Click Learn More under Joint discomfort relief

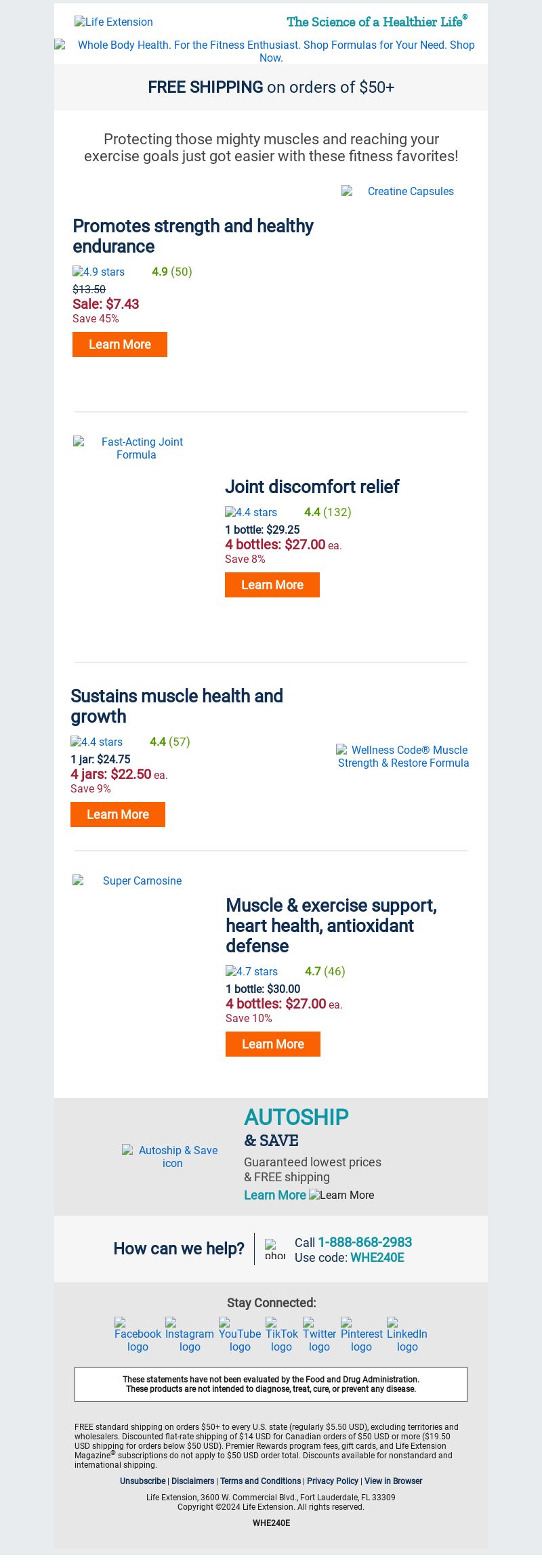pos(272,585)
